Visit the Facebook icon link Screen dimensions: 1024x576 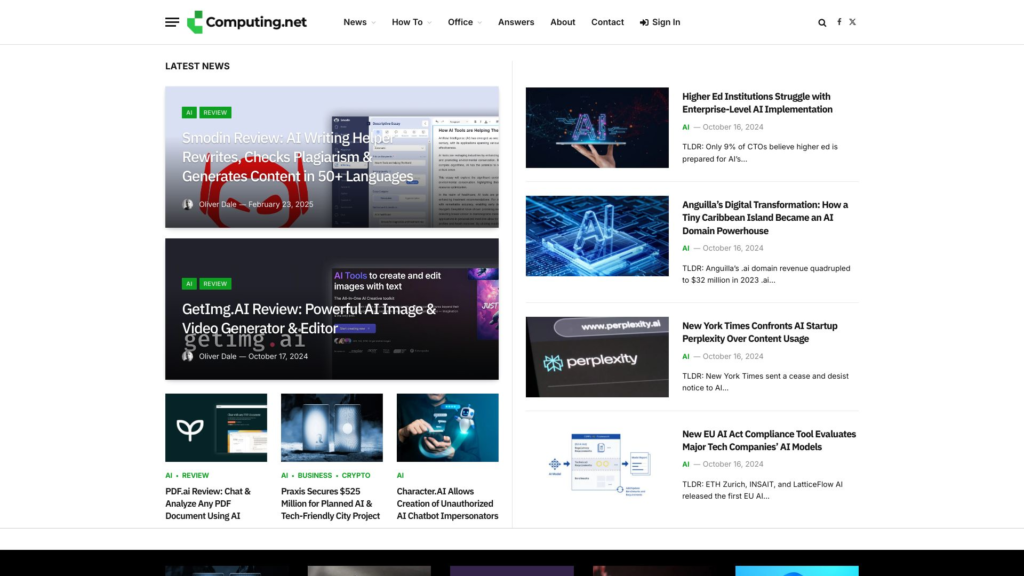tap(839, 22)
